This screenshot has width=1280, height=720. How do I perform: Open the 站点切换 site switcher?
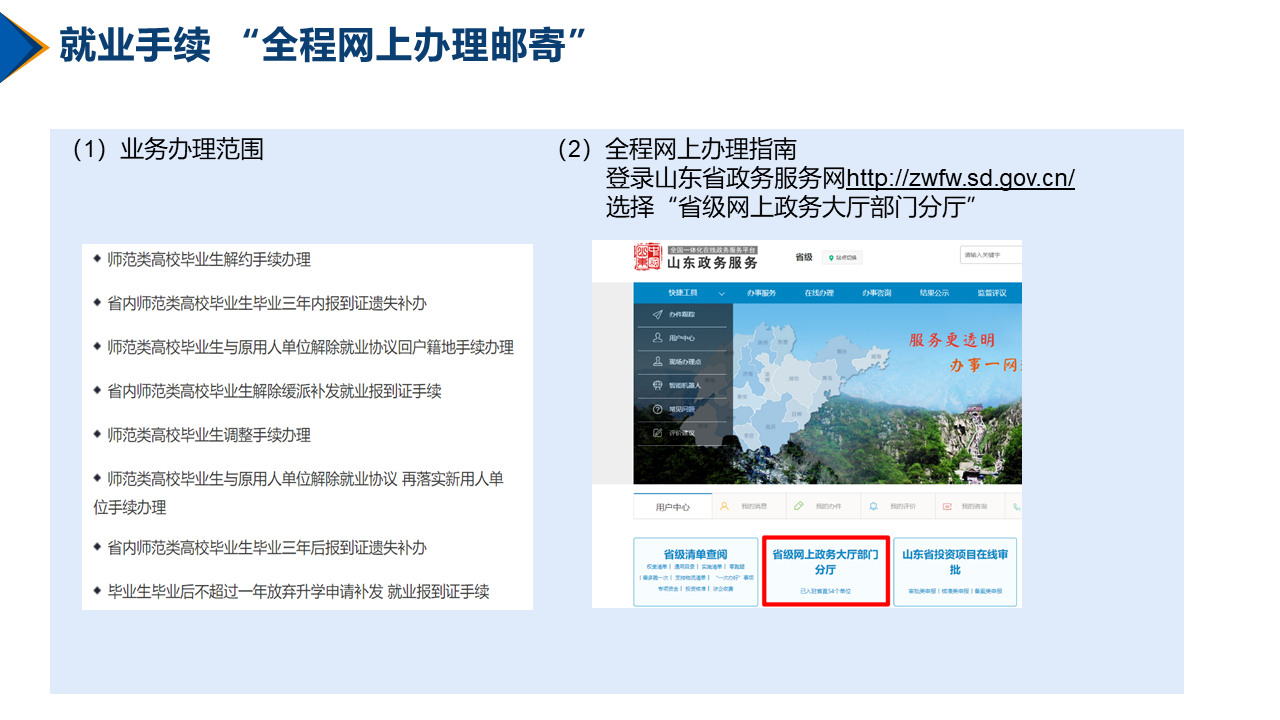click(841, 257)
